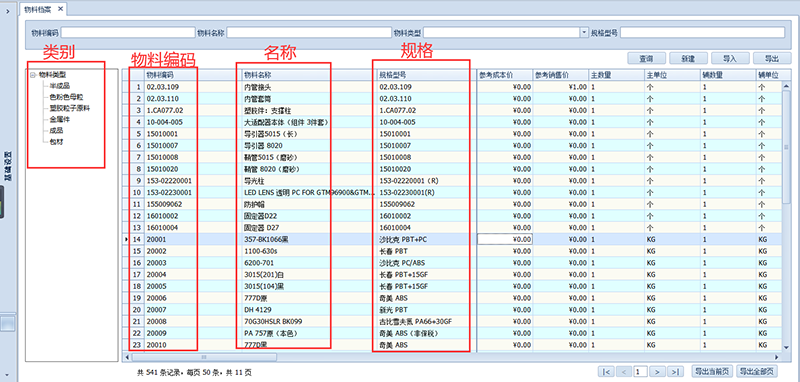Sort by the 参考成本价 column header
Viewport: 800px width, 382px height.
pos(505,75)
